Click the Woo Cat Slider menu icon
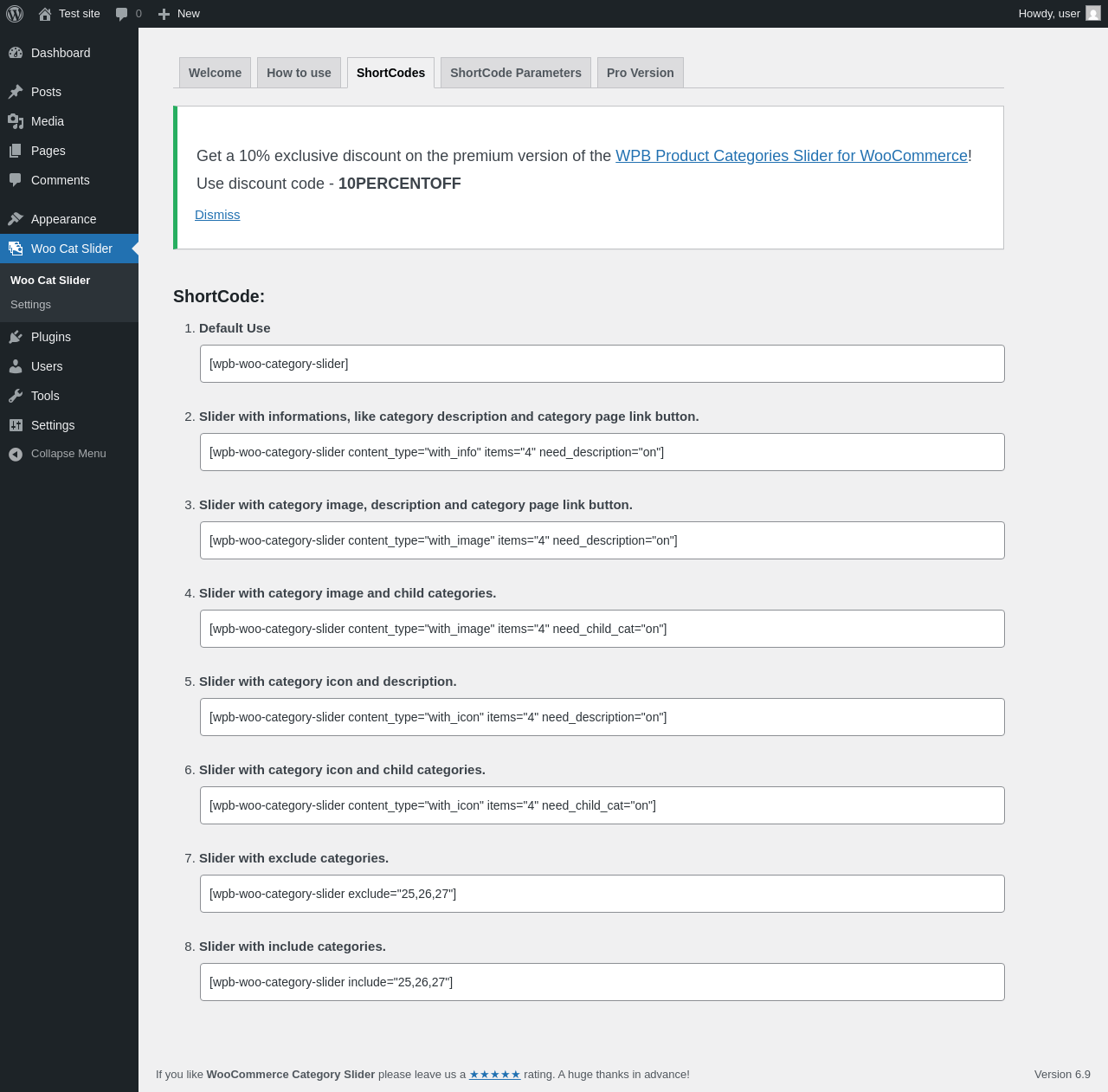This screenshot has height=1092, width=1108. pos(16,249)
